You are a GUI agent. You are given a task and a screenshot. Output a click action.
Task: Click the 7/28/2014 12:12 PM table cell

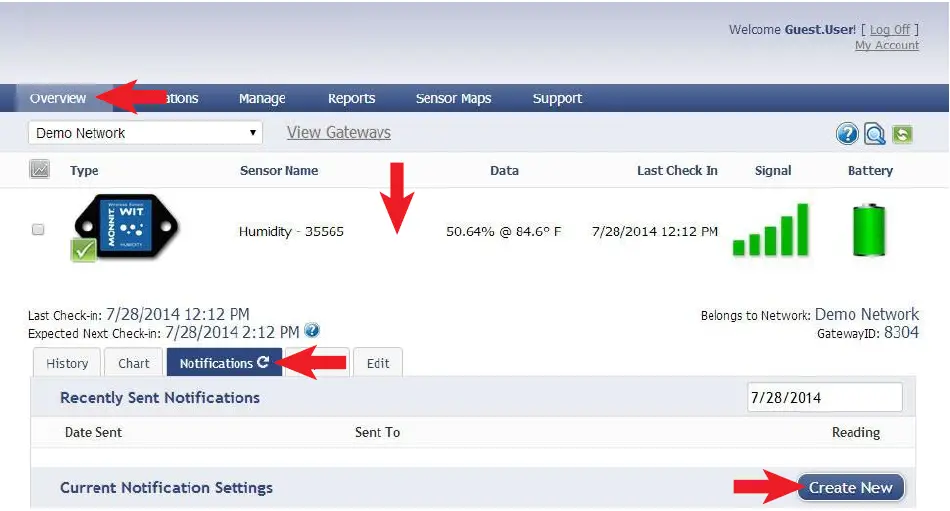click(654, 231)
